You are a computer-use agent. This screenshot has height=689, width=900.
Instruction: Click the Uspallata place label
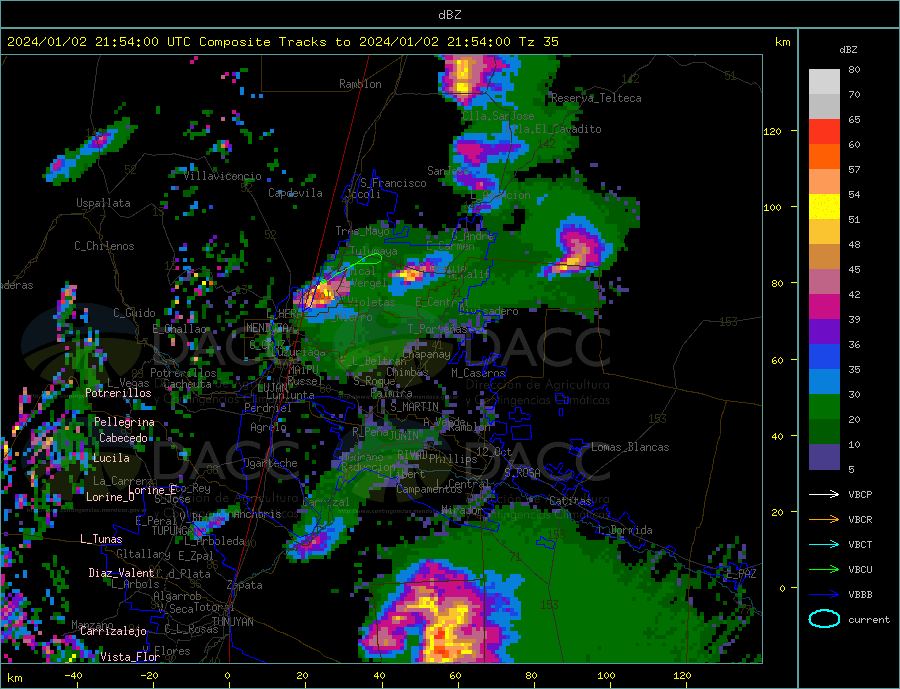point(103,203)
